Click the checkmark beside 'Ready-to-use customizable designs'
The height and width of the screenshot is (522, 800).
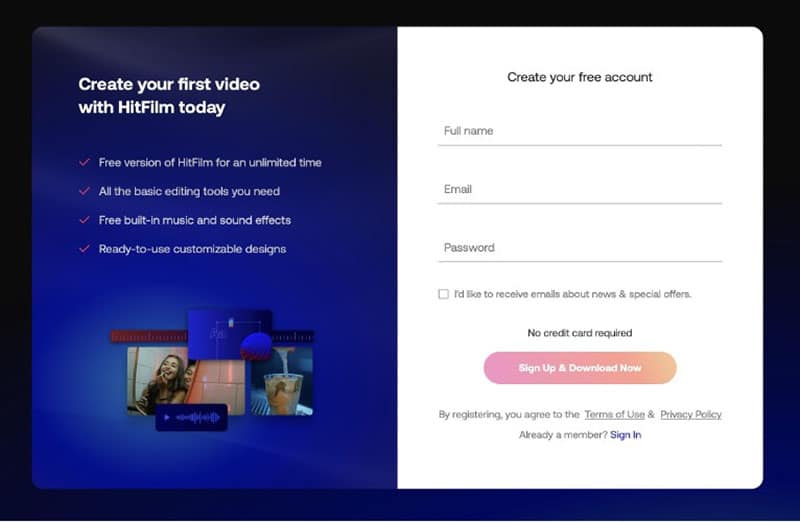[85, 249]
